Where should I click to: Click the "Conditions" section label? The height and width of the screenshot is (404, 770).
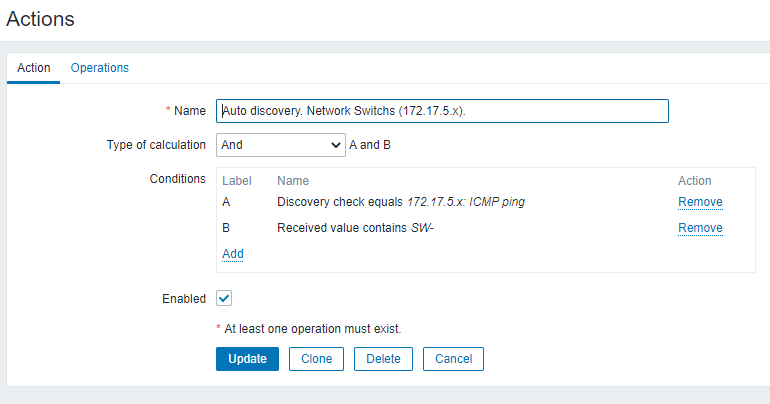point(176,179)
